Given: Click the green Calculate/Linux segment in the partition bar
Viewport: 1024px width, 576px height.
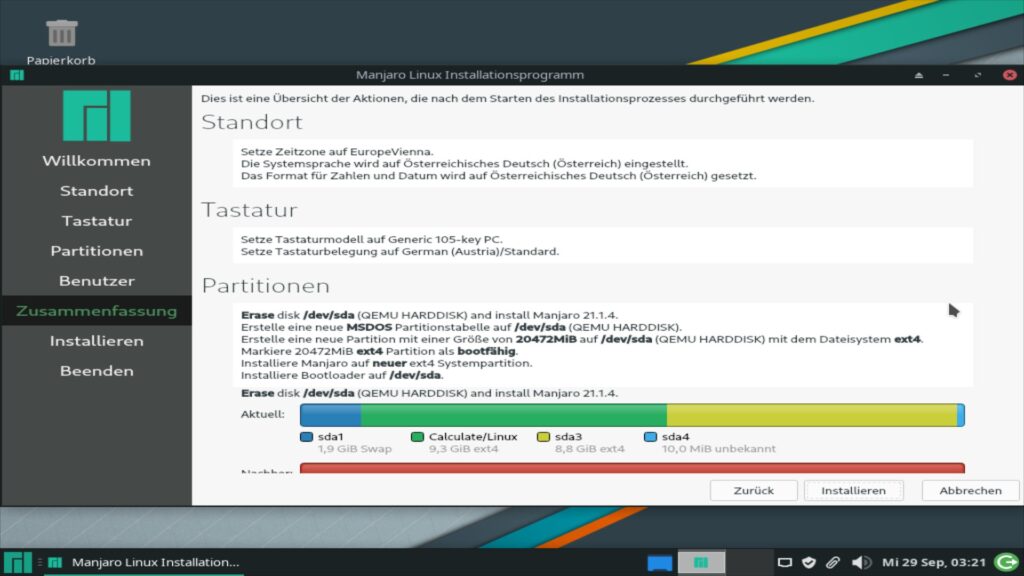Looking at the screenshot, I should click(x=513, y=415).
